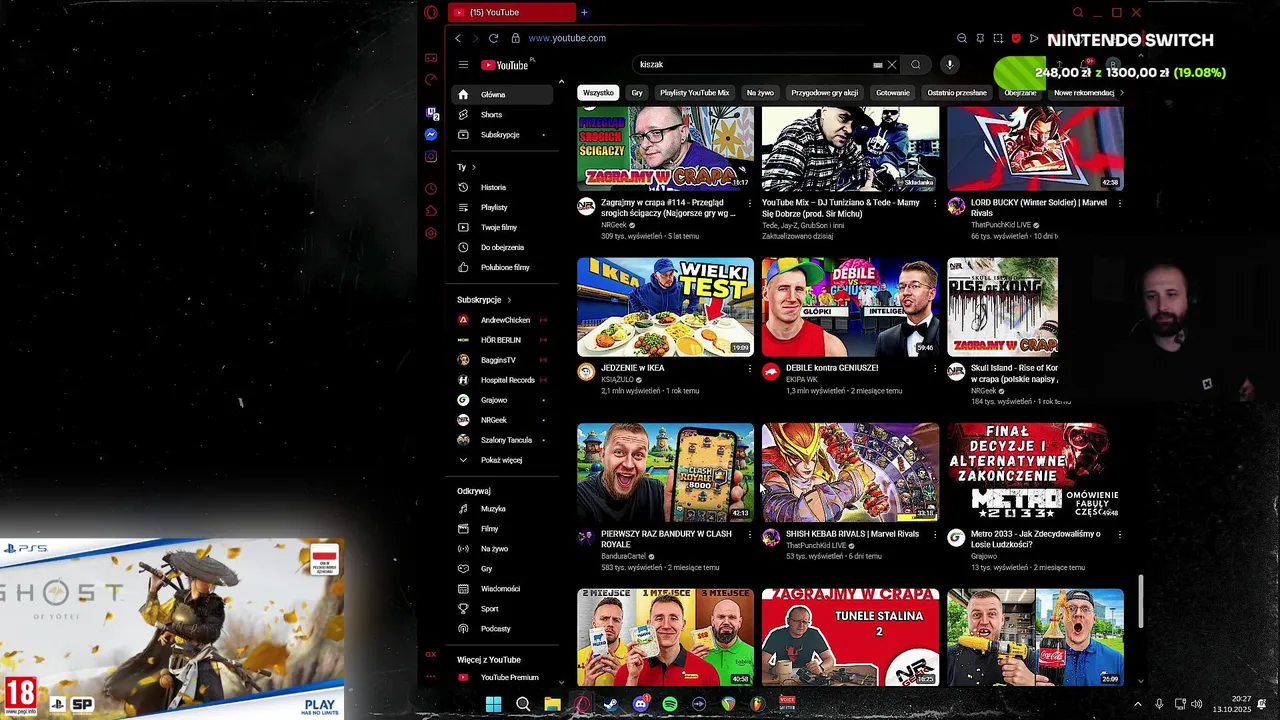Open Subskrypcje in sidebar
The image size is (1280, 720).
[x=501, y=135]
